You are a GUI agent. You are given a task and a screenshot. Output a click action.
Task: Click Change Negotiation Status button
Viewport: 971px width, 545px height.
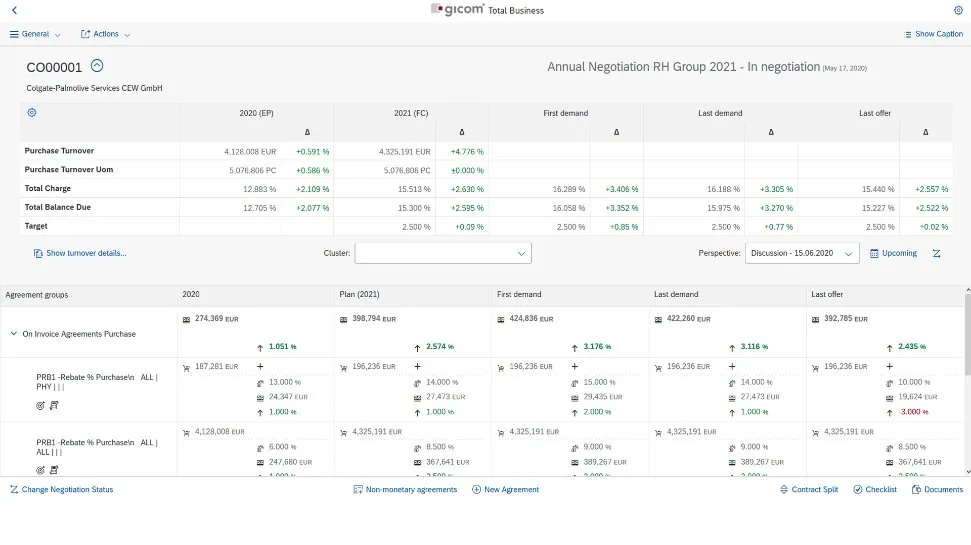point(61,490)
